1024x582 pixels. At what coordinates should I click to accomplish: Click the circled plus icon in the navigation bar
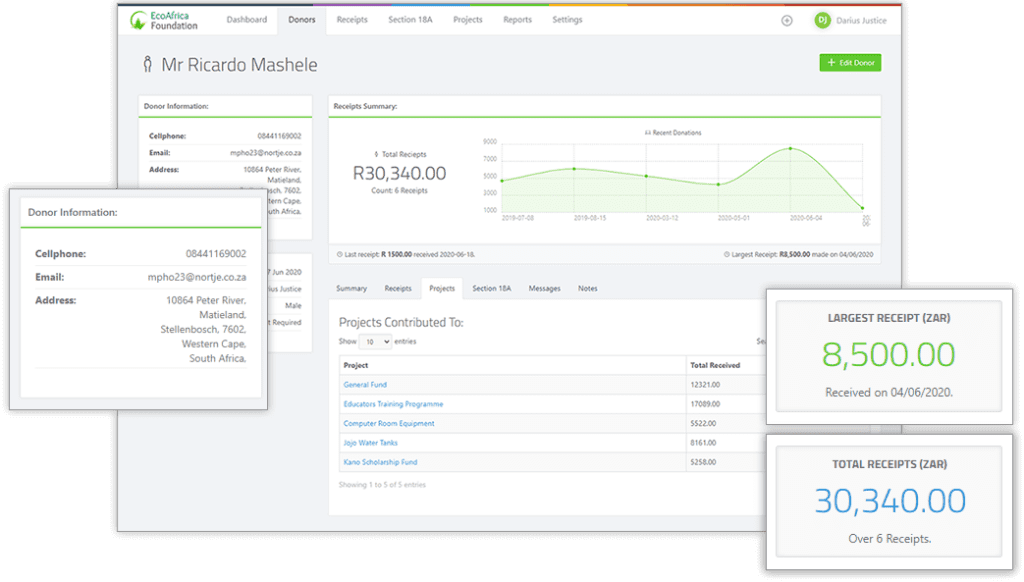[786, 18]
